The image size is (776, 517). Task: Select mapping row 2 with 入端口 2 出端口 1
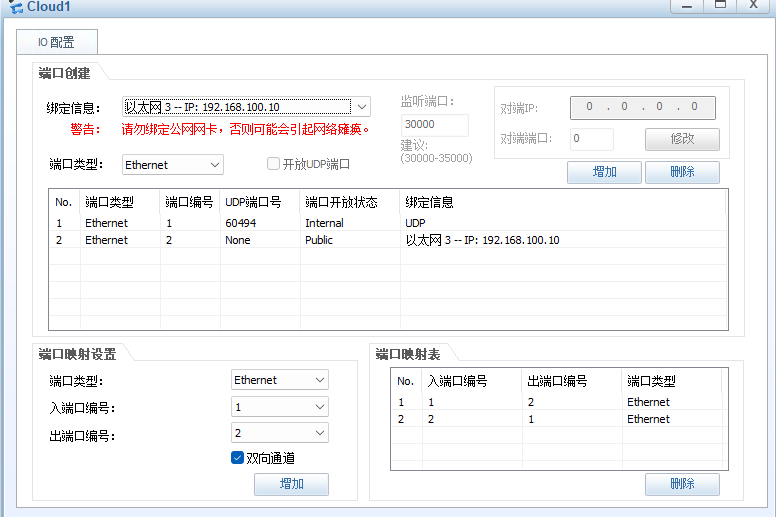[x=559, y=419]
